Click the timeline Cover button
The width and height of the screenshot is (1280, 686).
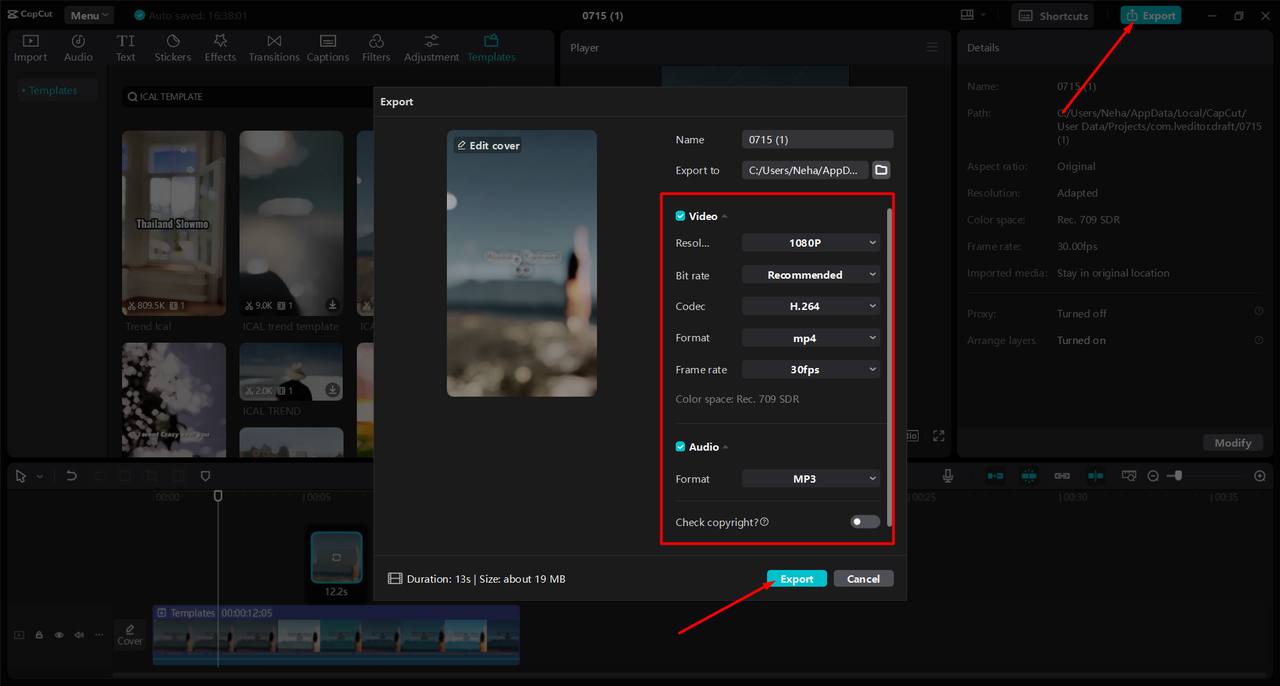click(x=130, y=635)
